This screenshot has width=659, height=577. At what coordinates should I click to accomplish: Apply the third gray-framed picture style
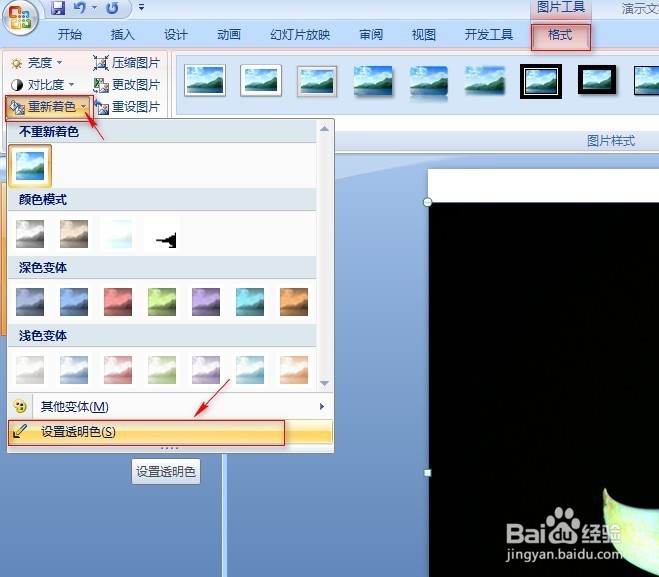click(x=317, y=81)
